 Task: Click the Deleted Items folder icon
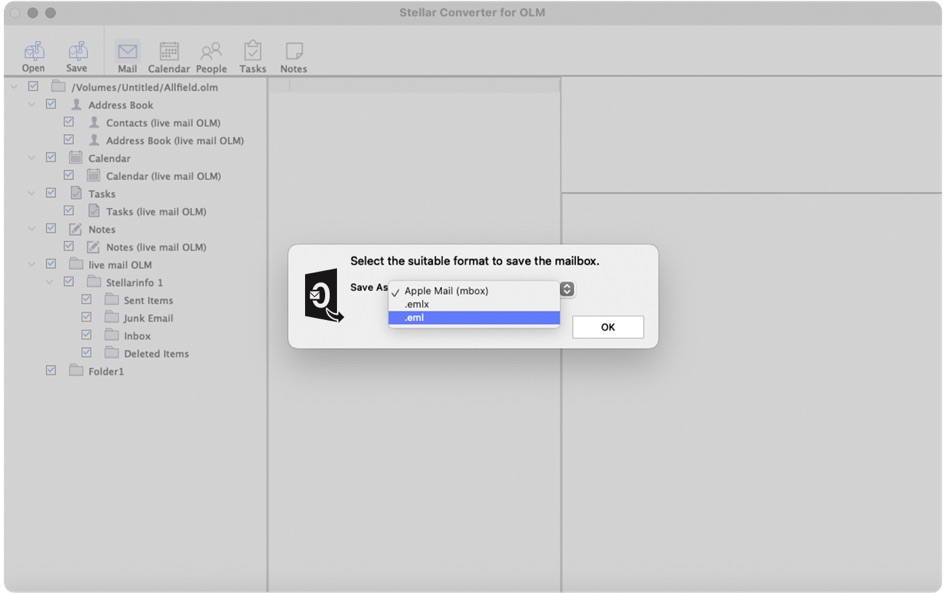(x=111, y=352)
